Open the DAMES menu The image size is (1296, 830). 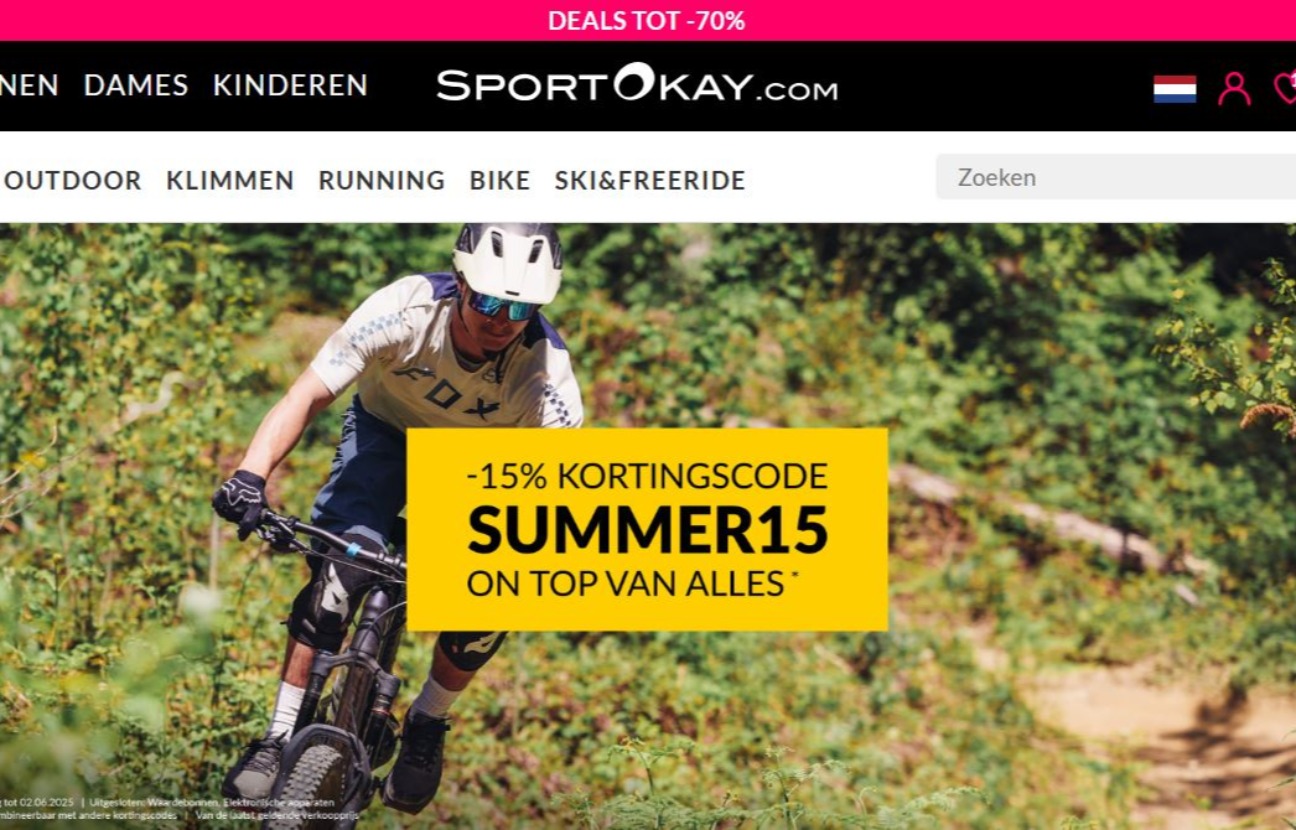click(x=136, y=86)
